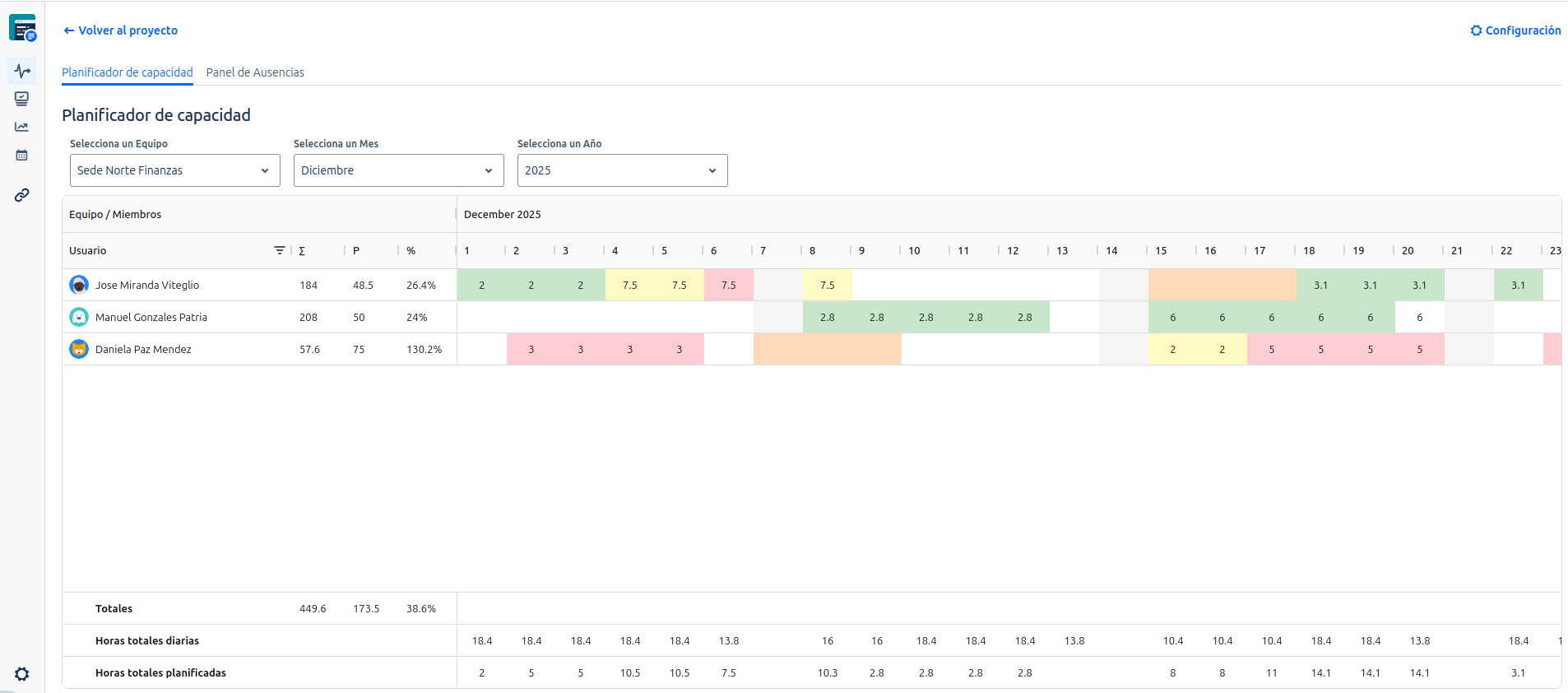The image size is (1568, 693).
Task: Open the activity pulse sidebar icon
Action: coord(22,72)
